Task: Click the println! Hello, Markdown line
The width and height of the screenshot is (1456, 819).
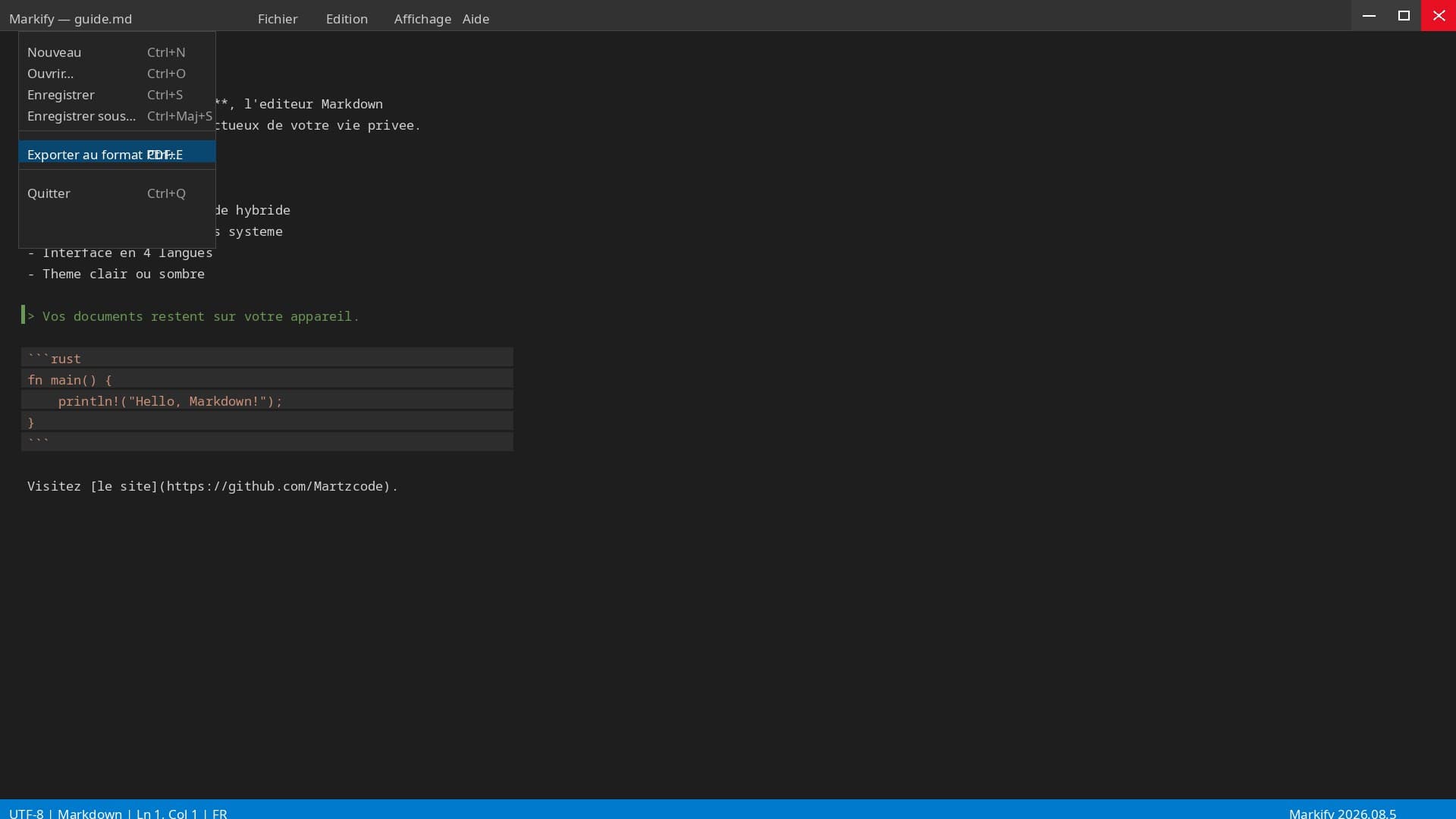Action: tap(267, 400)
